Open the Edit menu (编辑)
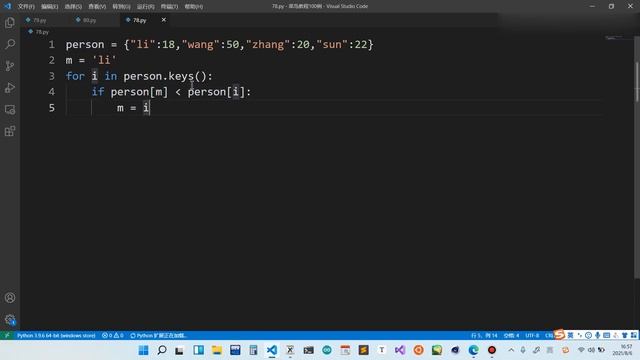Image resolution: width=640 pixels, height=360 pixels. click(x=50, y=7)
